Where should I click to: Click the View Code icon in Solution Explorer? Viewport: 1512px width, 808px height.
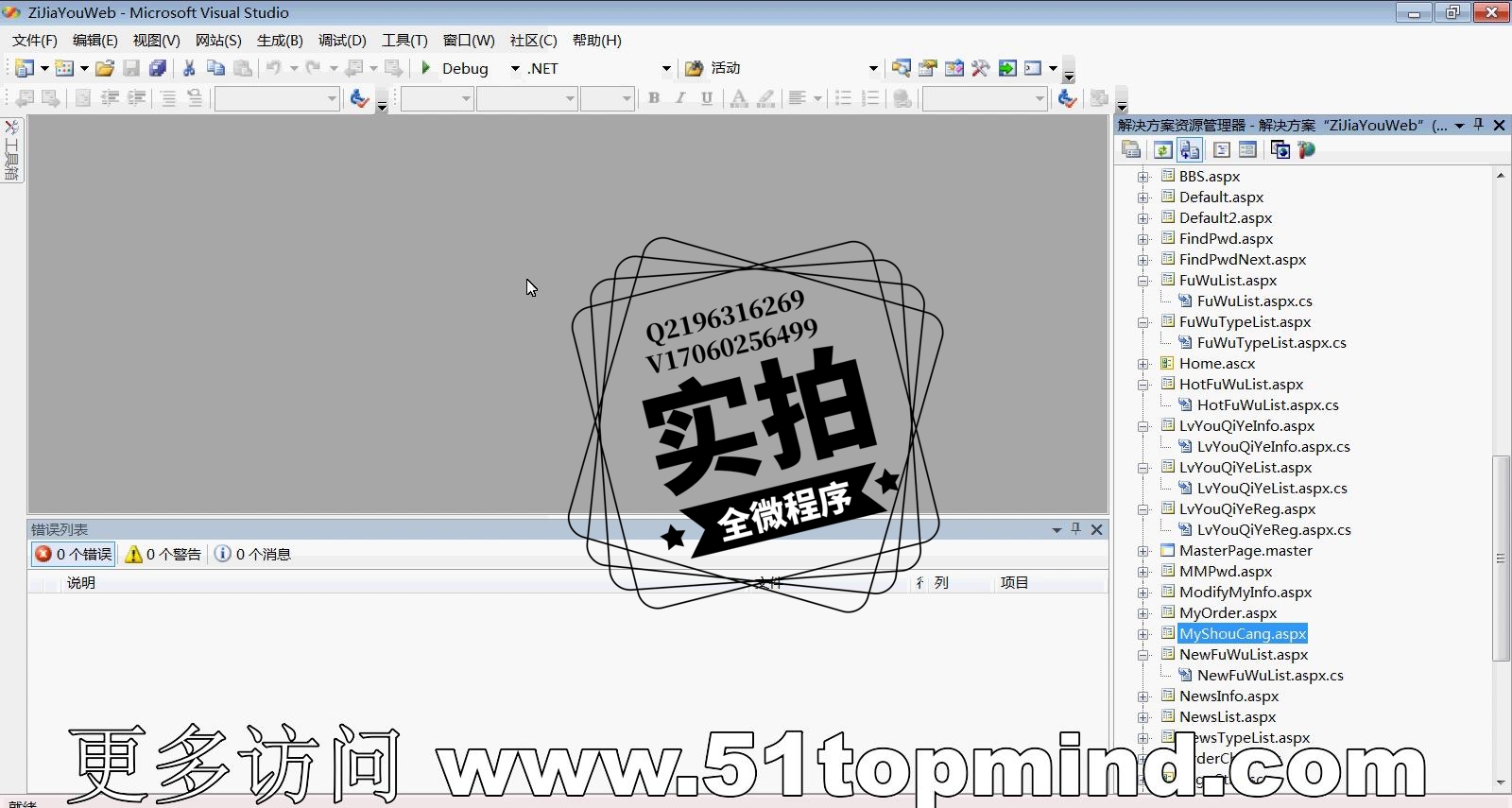point(1222,149)
